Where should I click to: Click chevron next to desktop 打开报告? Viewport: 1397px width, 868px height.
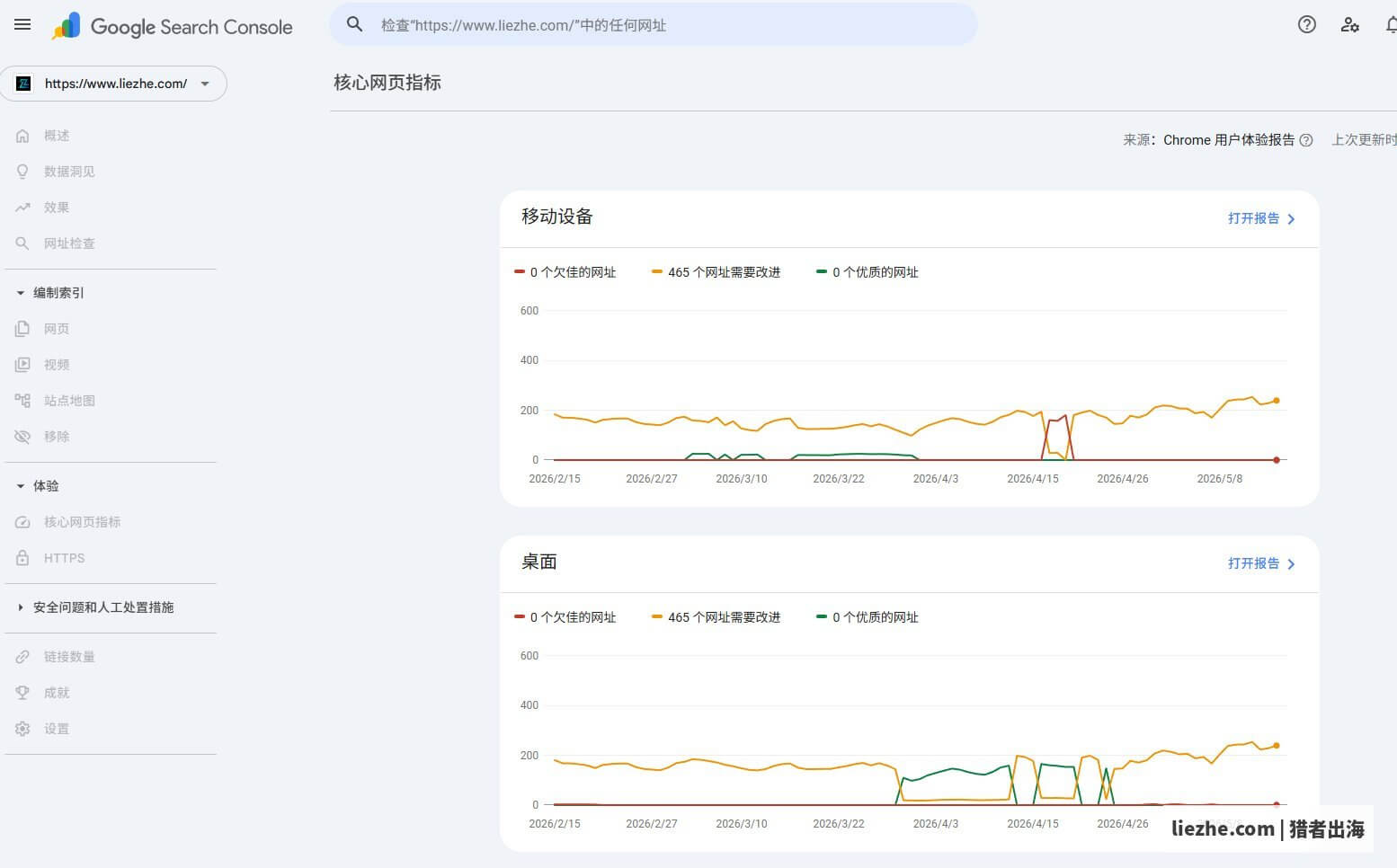pyautogui.click(x=1291, y=564)
